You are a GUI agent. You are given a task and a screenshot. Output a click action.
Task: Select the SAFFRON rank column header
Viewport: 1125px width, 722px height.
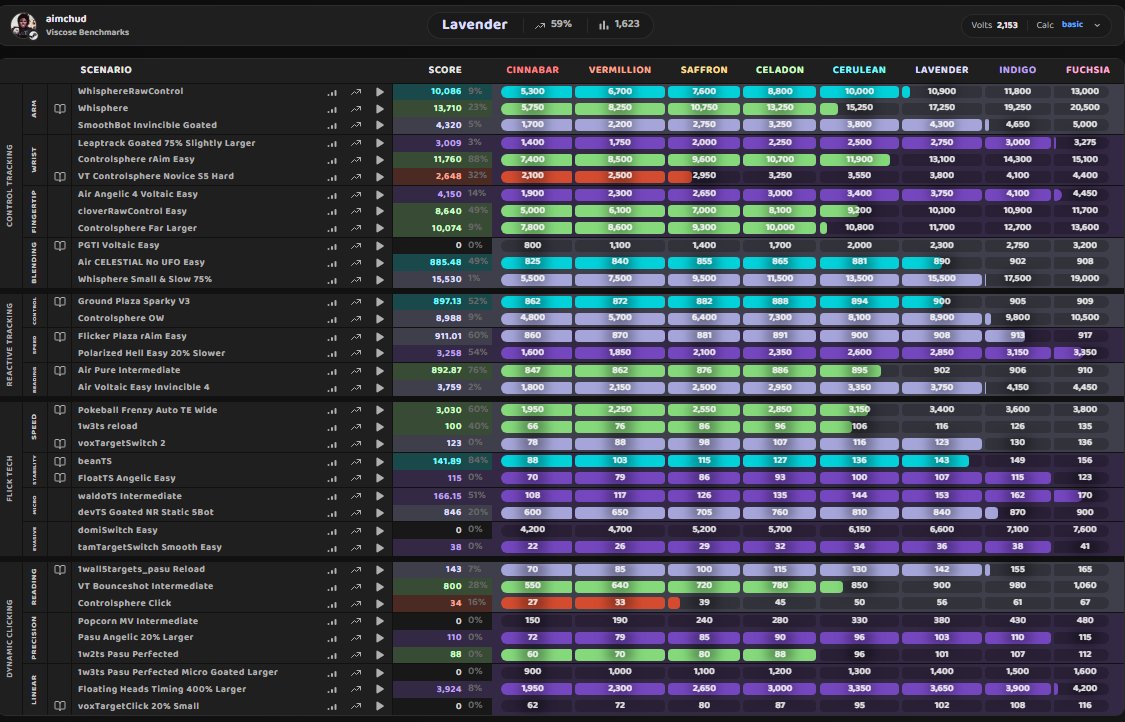coord(703,69)
